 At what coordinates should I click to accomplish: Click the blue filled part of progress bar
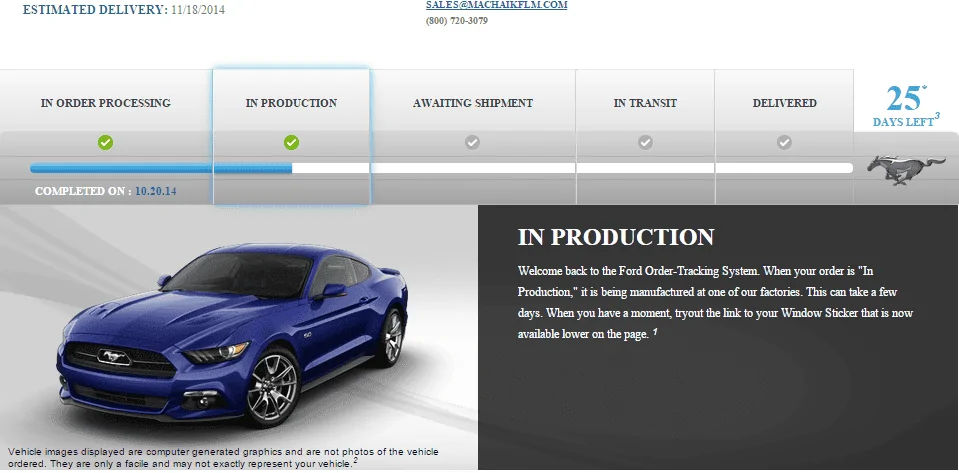(161, 168)
